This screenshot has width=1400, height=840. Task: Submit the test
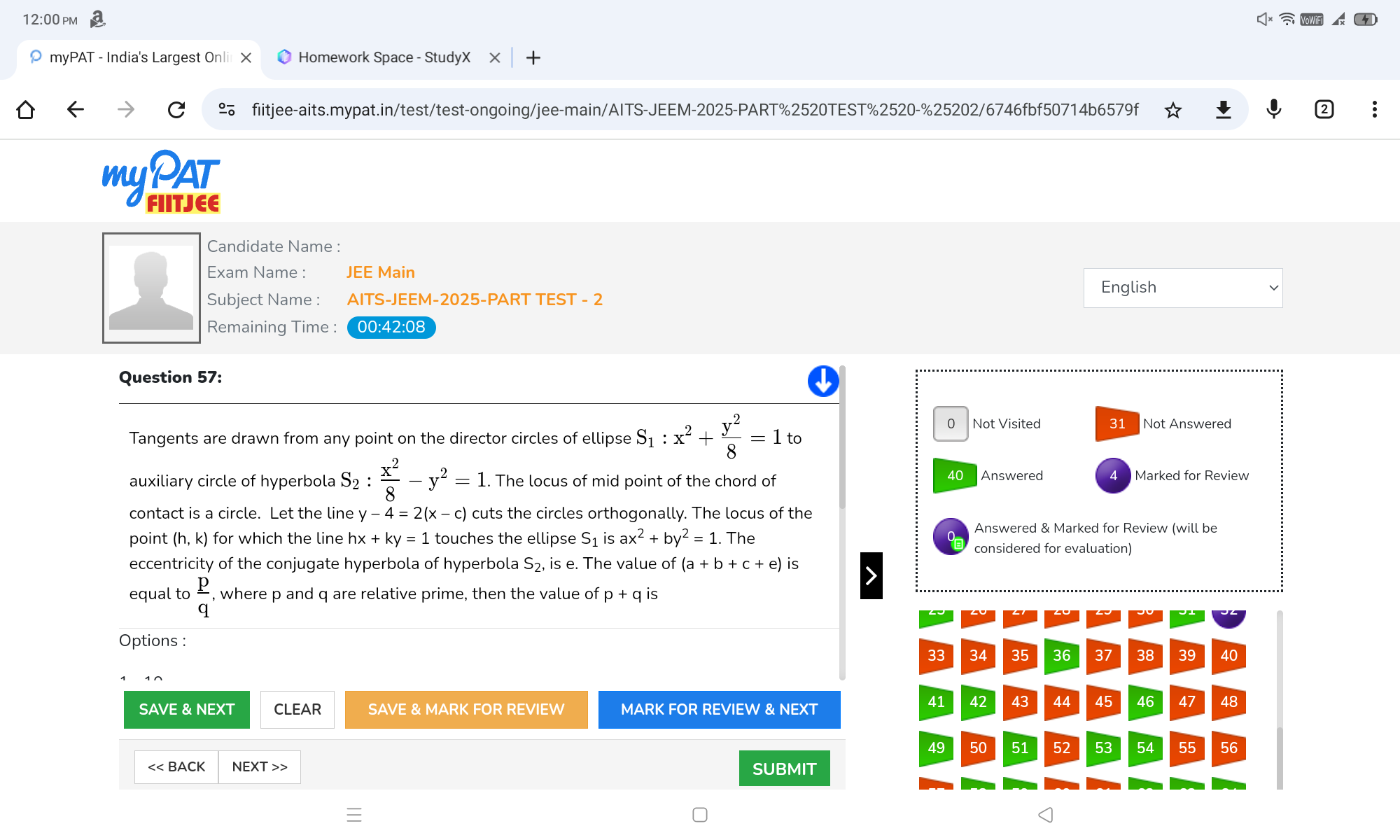coord(785,769)
